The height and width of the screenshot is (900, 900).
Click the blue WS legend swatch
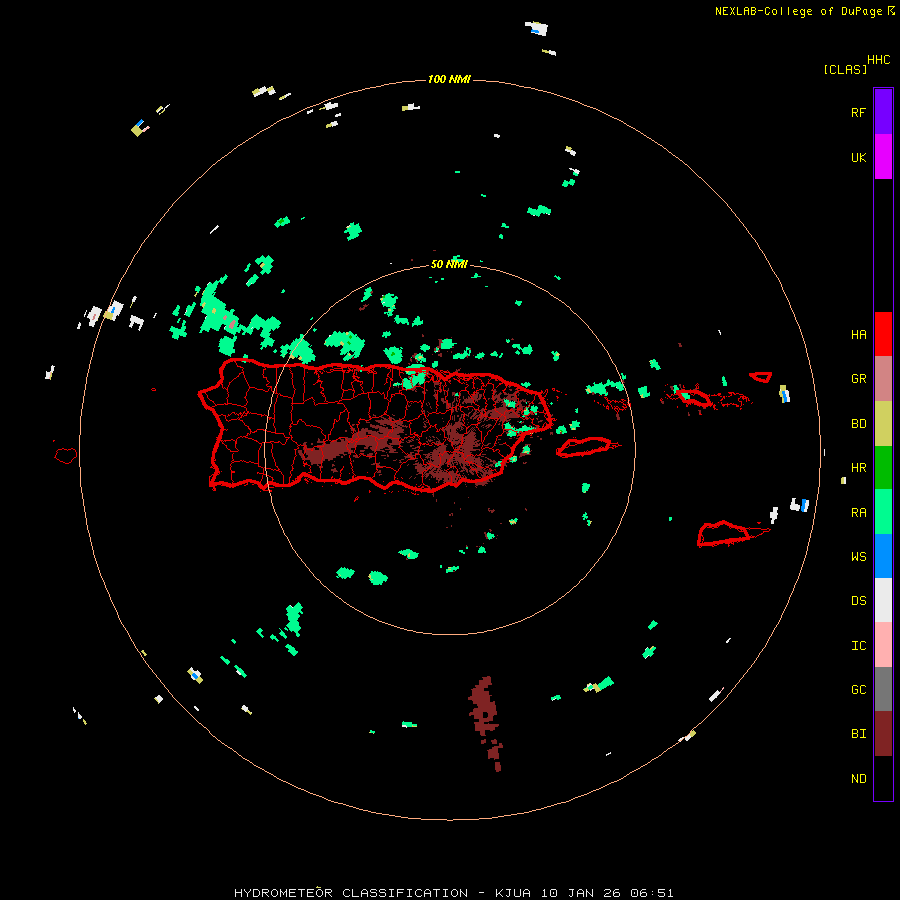(883, 556)
